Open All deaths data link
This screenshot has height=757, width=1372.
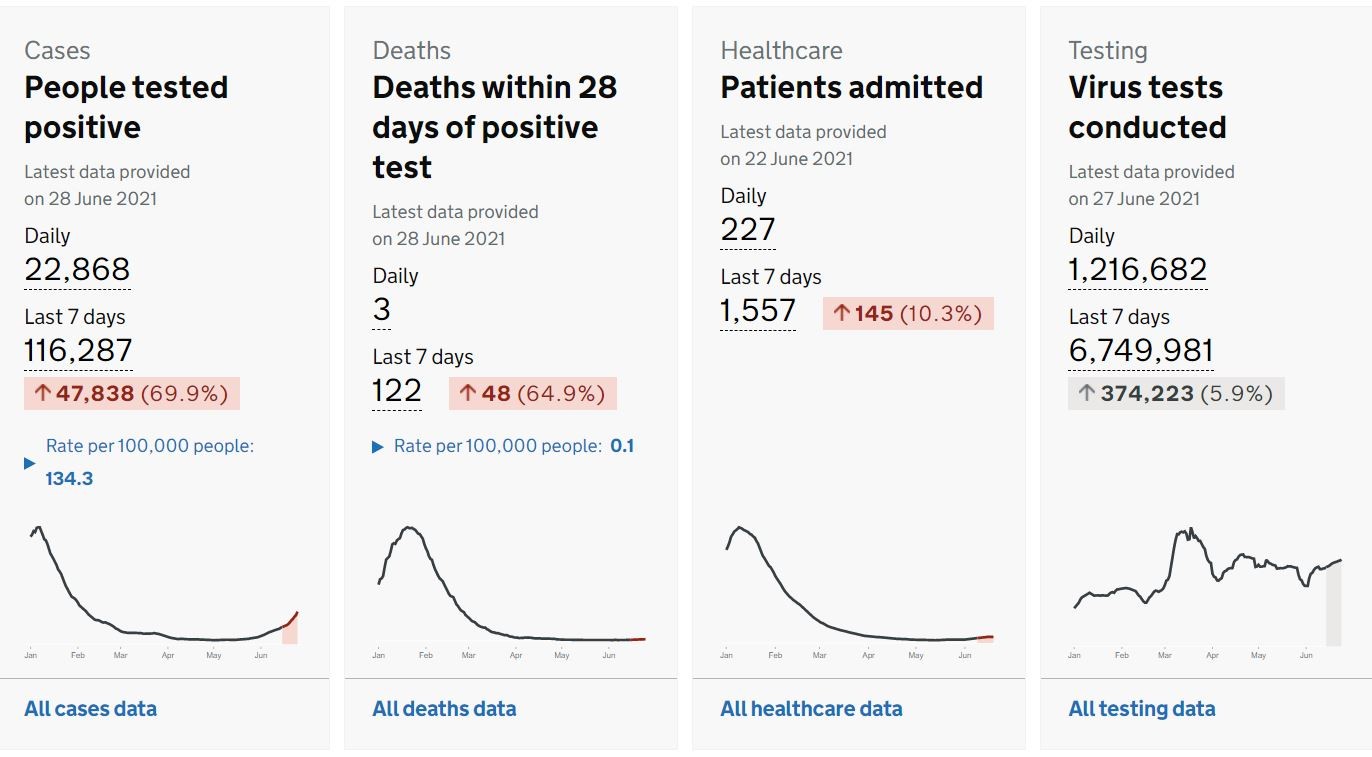(x=444, y=709)
